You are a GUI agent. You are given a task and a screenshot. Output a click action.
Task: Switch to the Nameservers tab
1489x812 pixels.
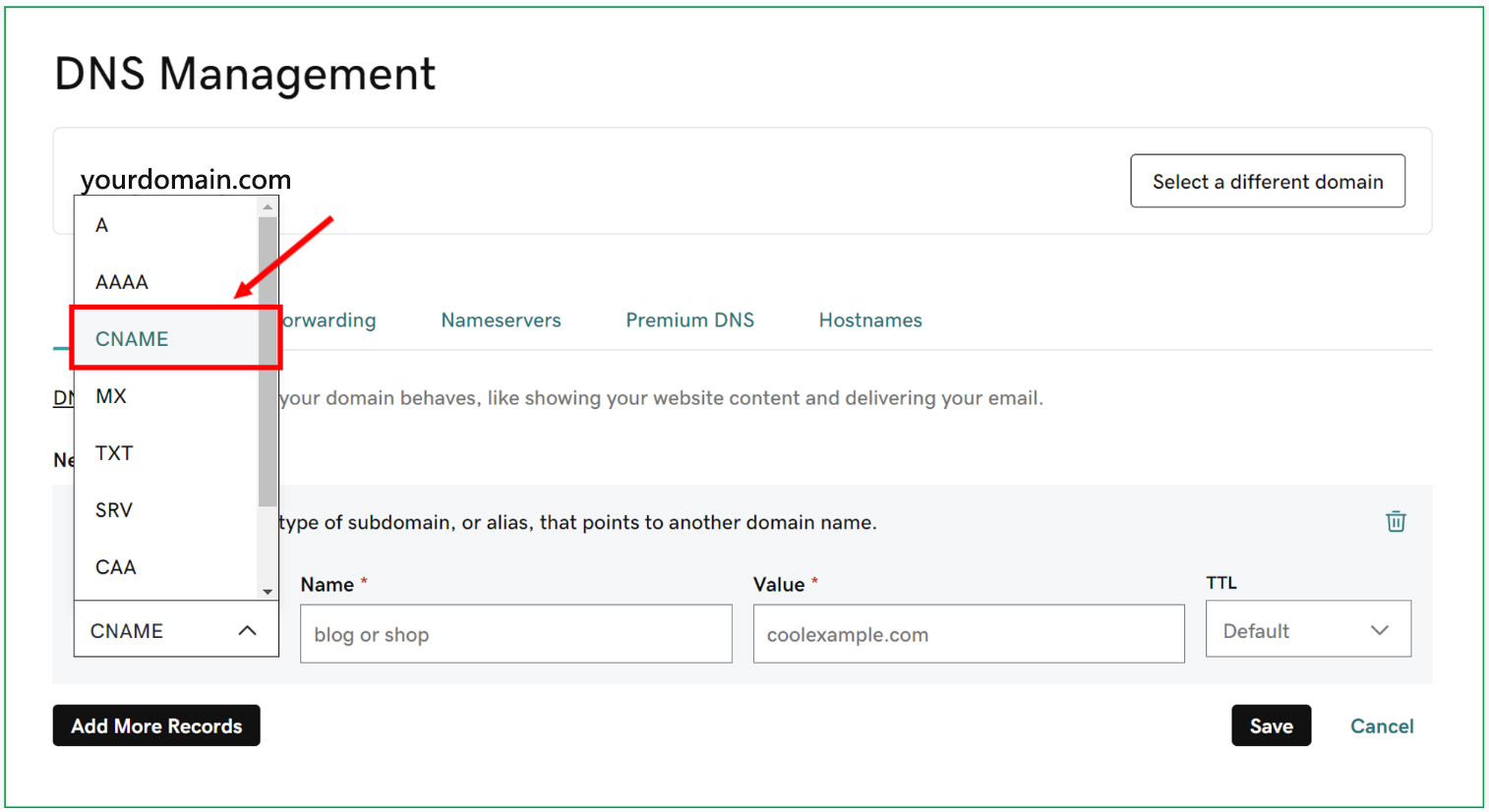tap(501, 320)
